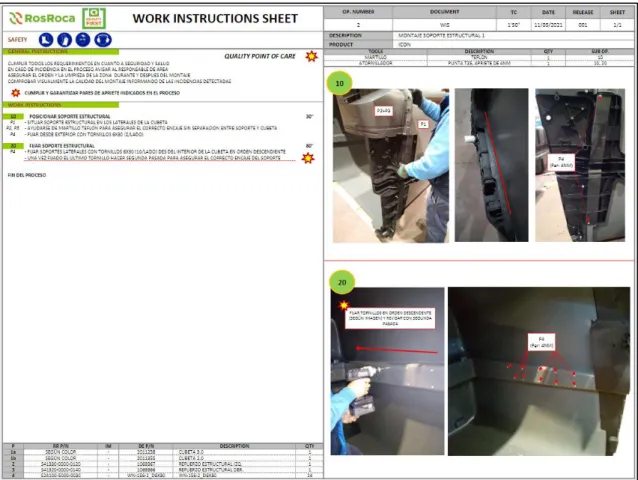Click the 'OP. NUMBER' column header

(x=358, y=12)
